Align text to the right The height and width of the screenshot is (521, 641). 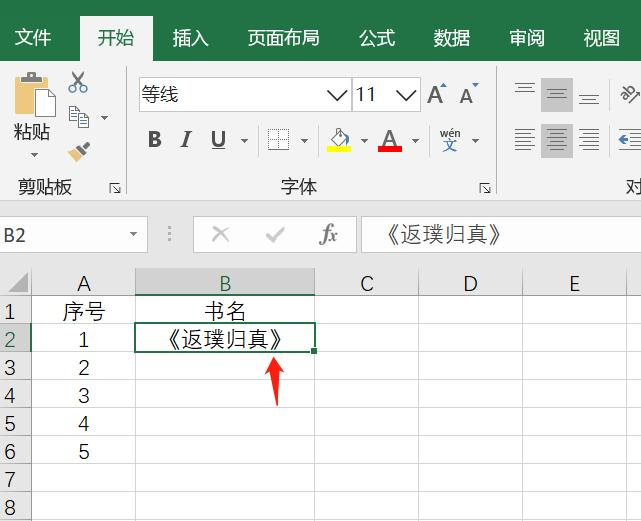tap(589, 140)
